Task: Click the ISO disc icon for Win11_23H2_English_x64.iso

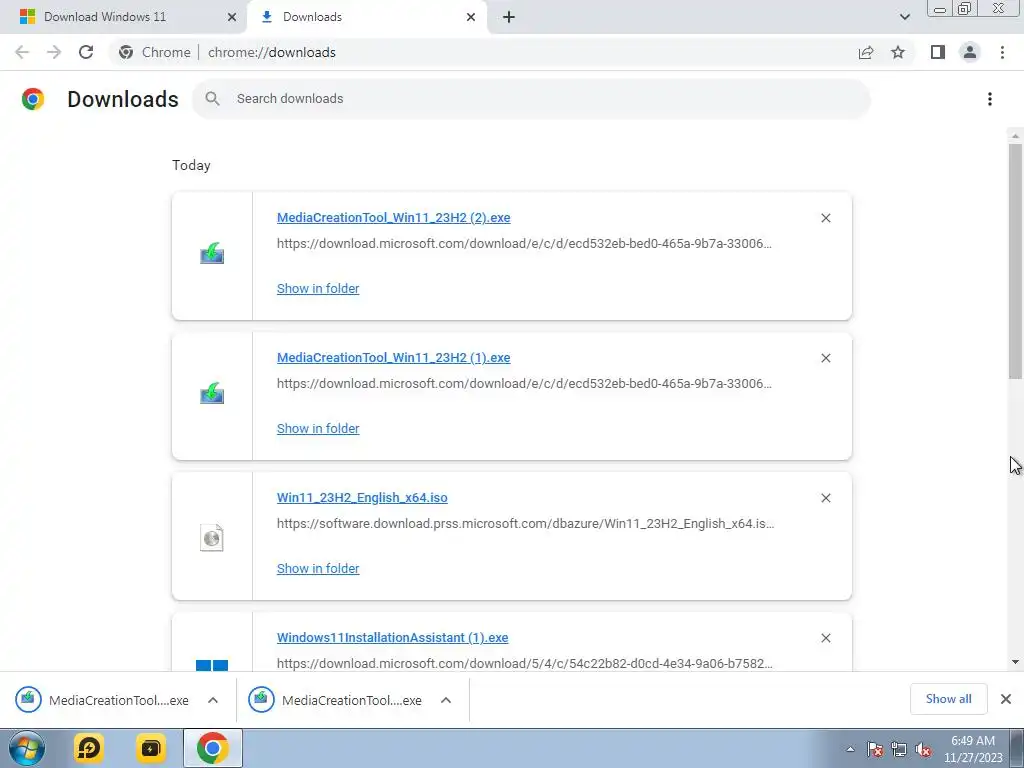Action: click(x=212, y=537)
